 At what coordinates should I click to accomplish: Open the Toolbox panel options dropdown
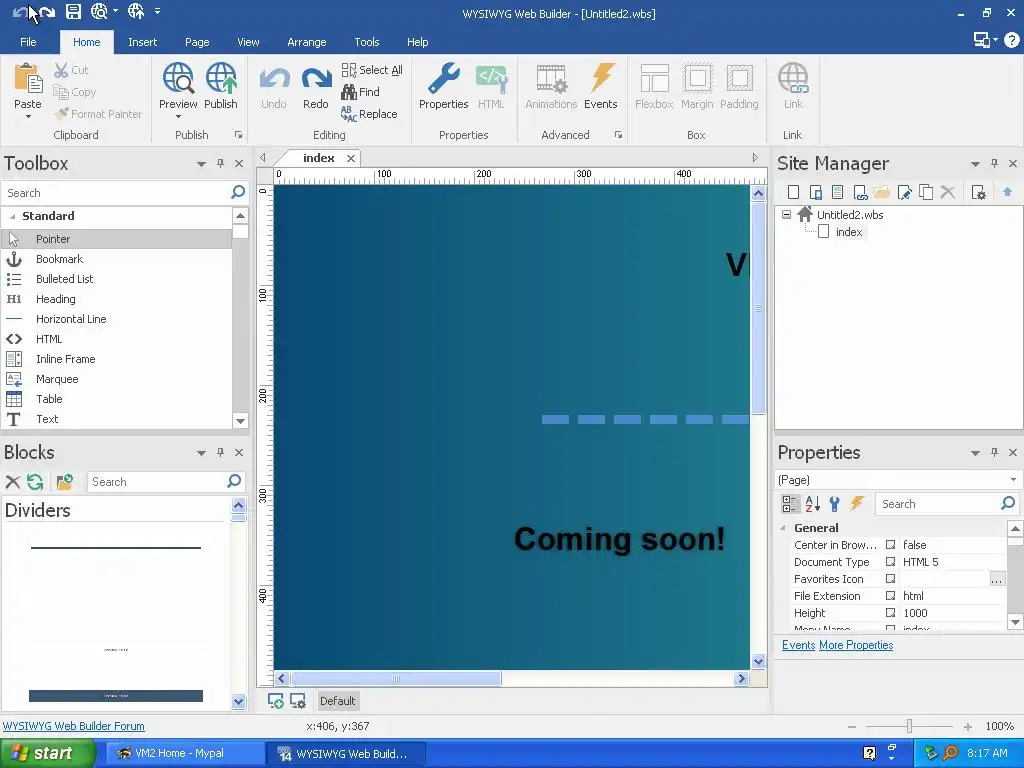coord(201,164)
